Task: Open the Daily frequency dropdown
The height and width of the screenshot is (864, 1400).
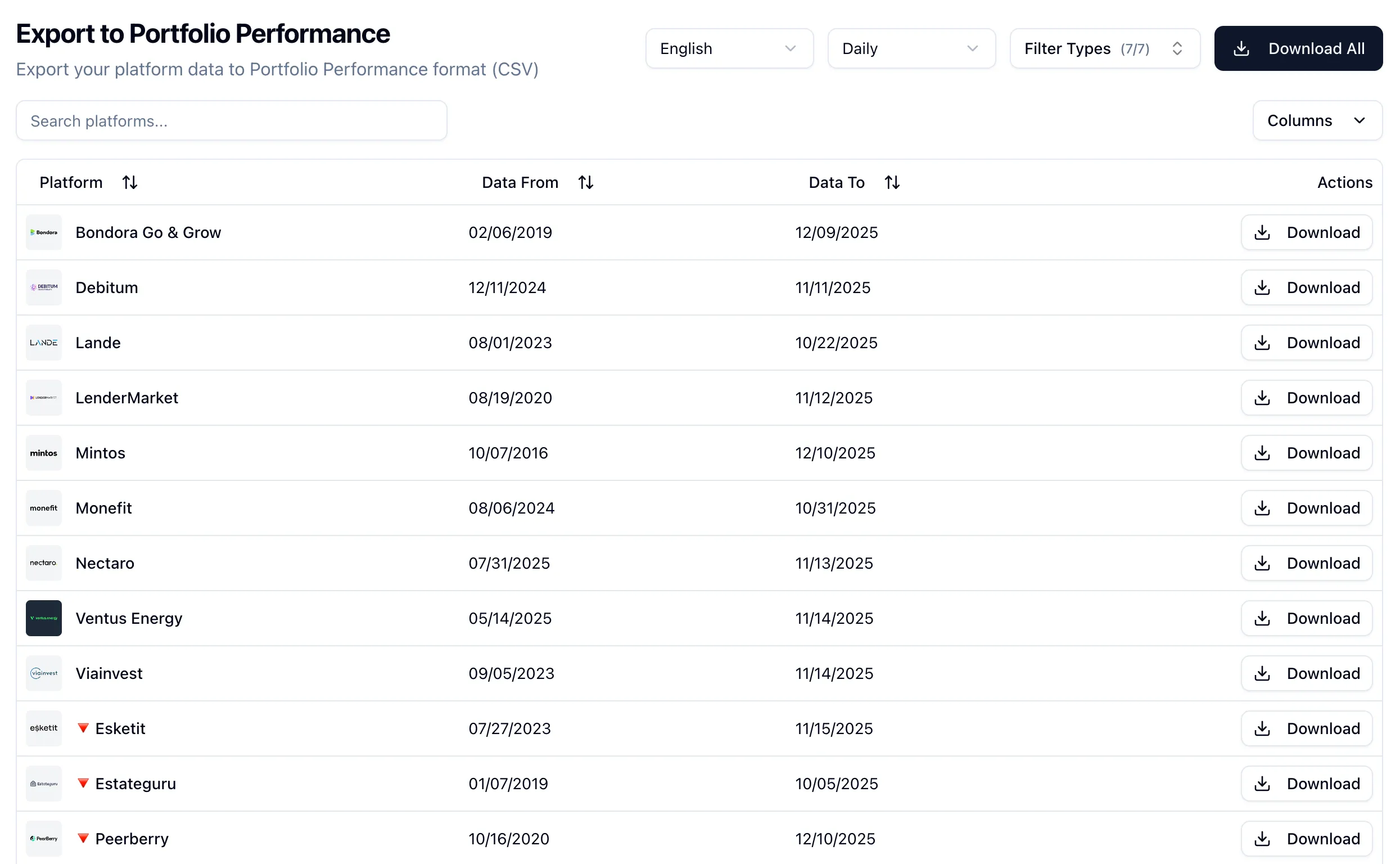Action: coord(911,48)
